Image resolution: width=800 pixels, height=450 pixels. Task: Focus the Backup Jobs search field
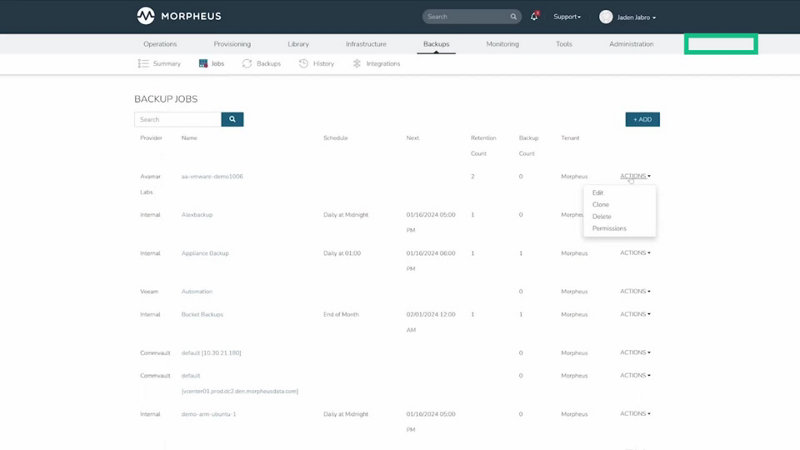point(178,119)
